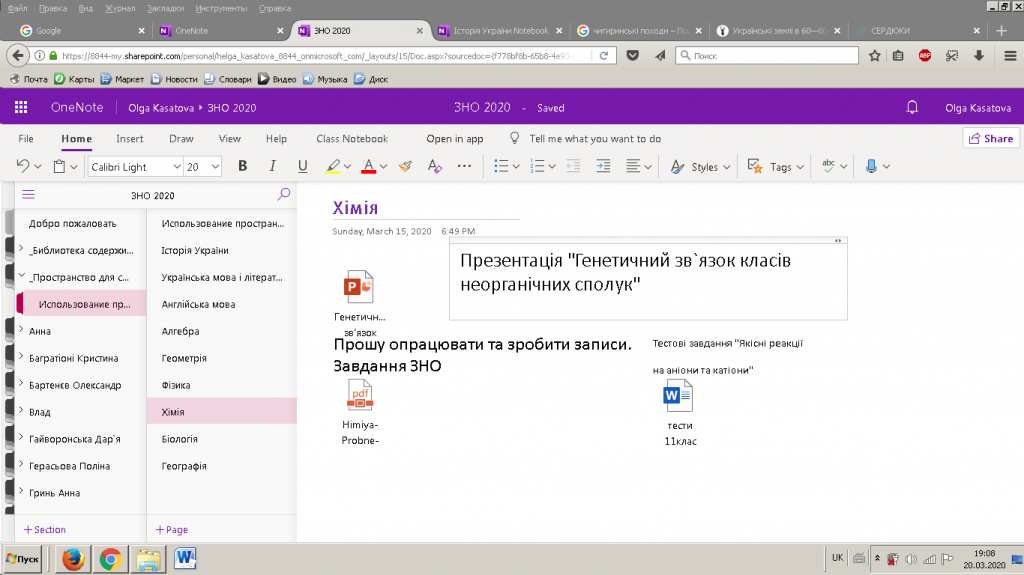This screenshot has height=575, width=1024.
Task: Open the Himiya-Probne PDF attachment
Action: (360, 395)
